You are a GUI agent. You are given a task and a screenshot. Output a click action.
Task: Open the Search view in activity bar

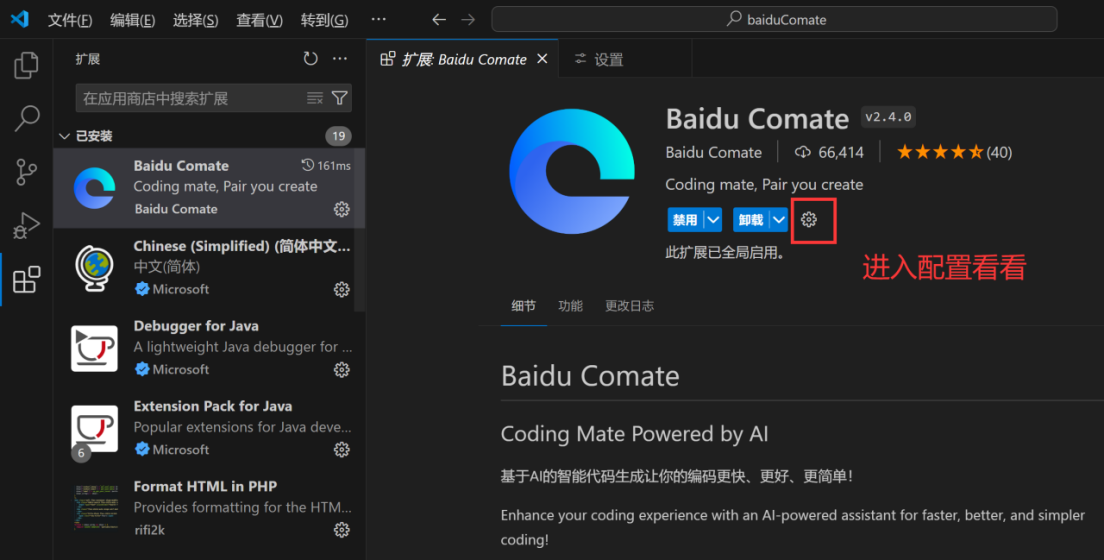[x=27, y=118]
